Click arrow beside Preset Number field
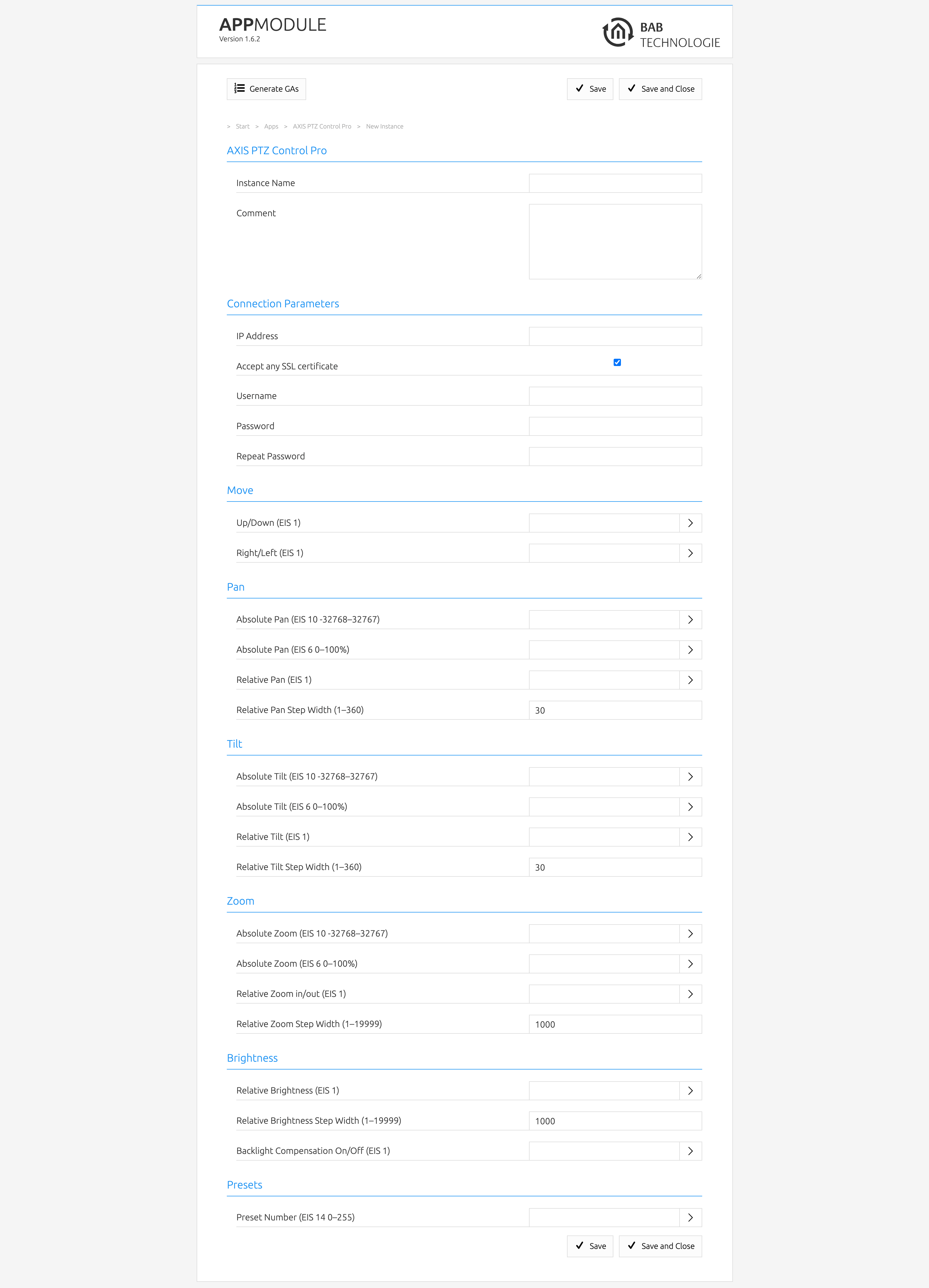The height and width of the screenshot is (1288, 929). [x=690, y=1218]
